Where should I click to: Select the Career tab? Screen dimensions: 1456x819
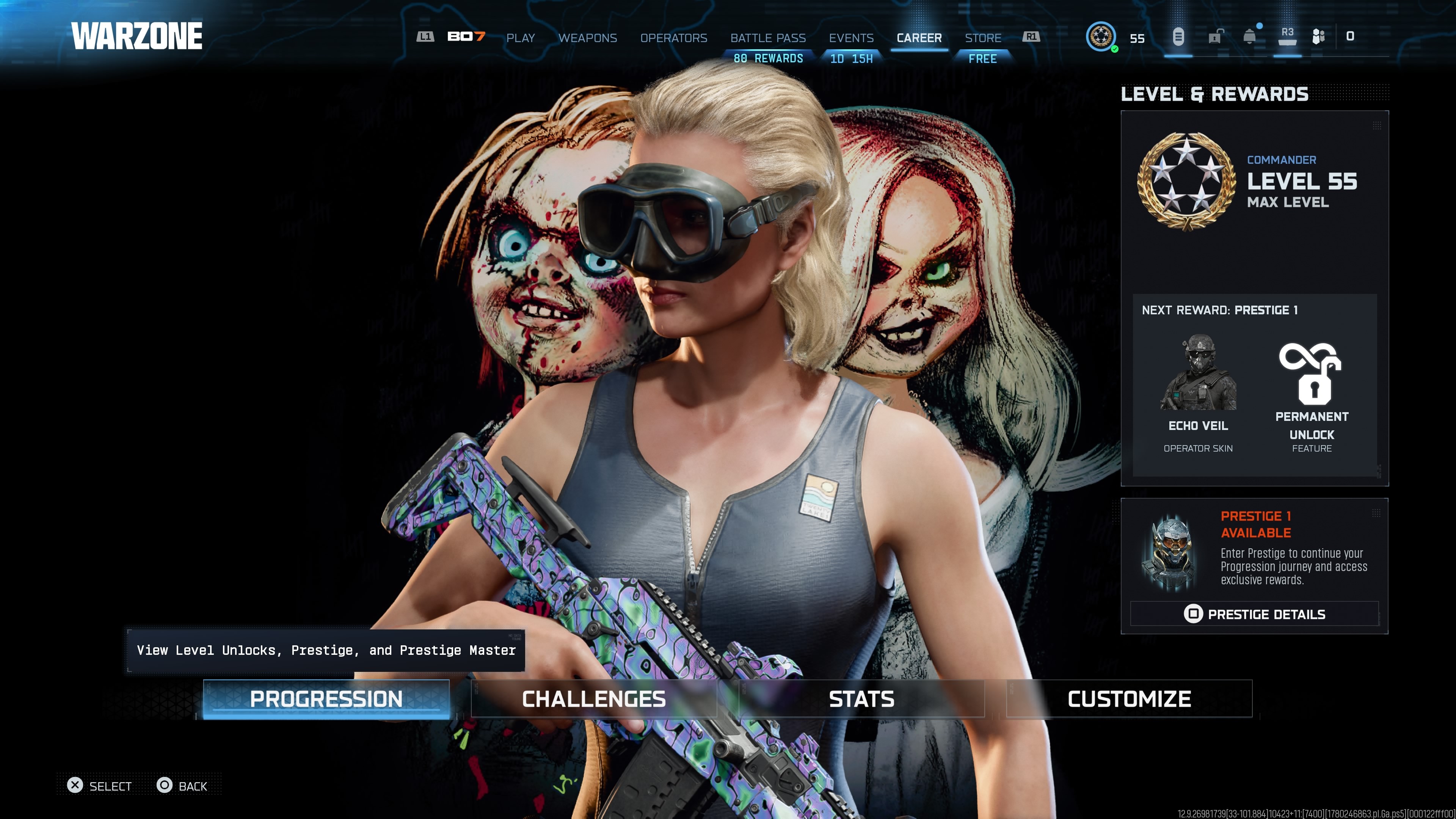919,38
